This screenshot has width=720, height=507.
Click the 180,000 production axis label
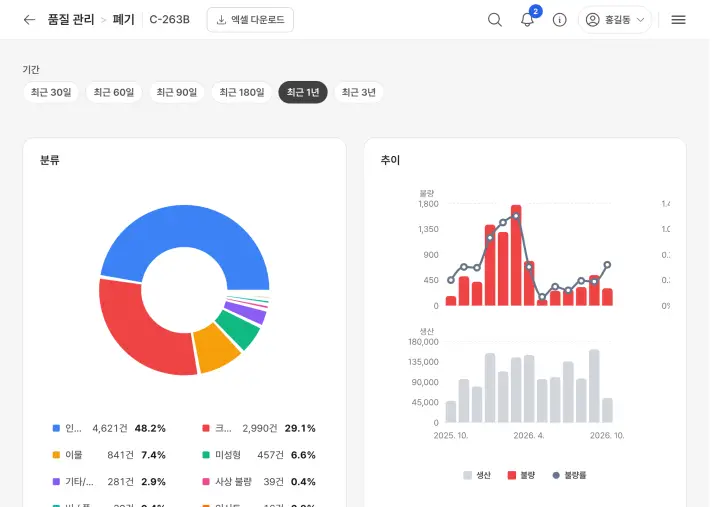click(423, 342)
